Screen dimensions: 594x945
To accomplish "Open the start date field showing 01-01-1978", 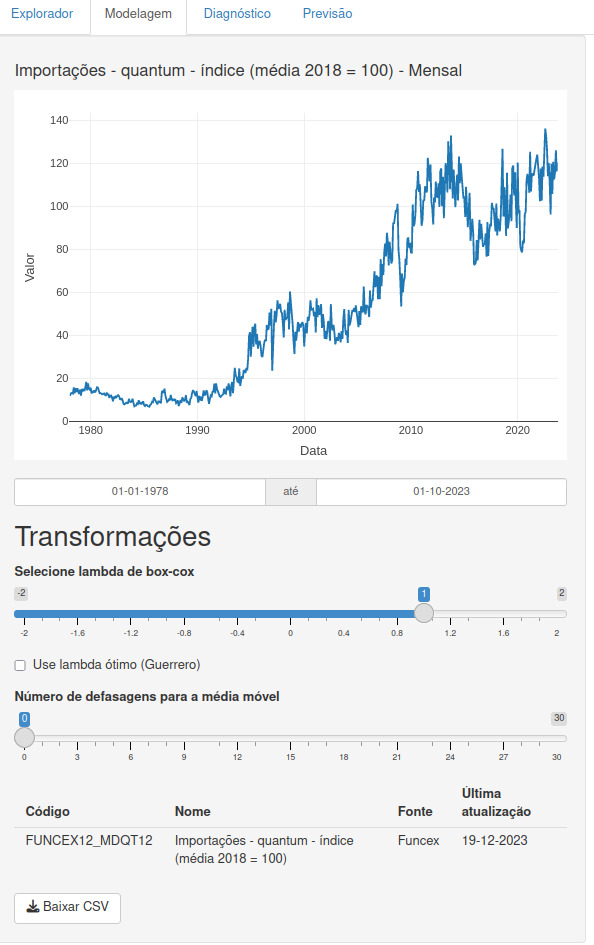I will 138,492.
